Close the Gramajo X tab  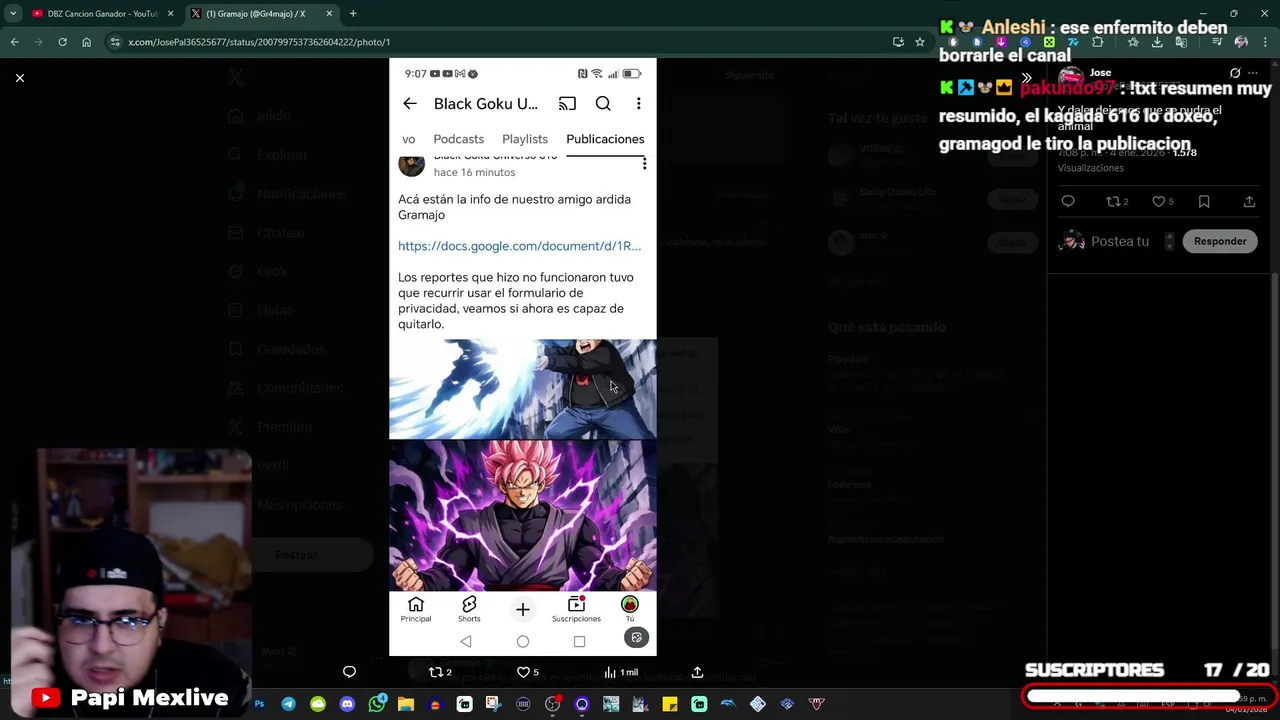point(329,14)
